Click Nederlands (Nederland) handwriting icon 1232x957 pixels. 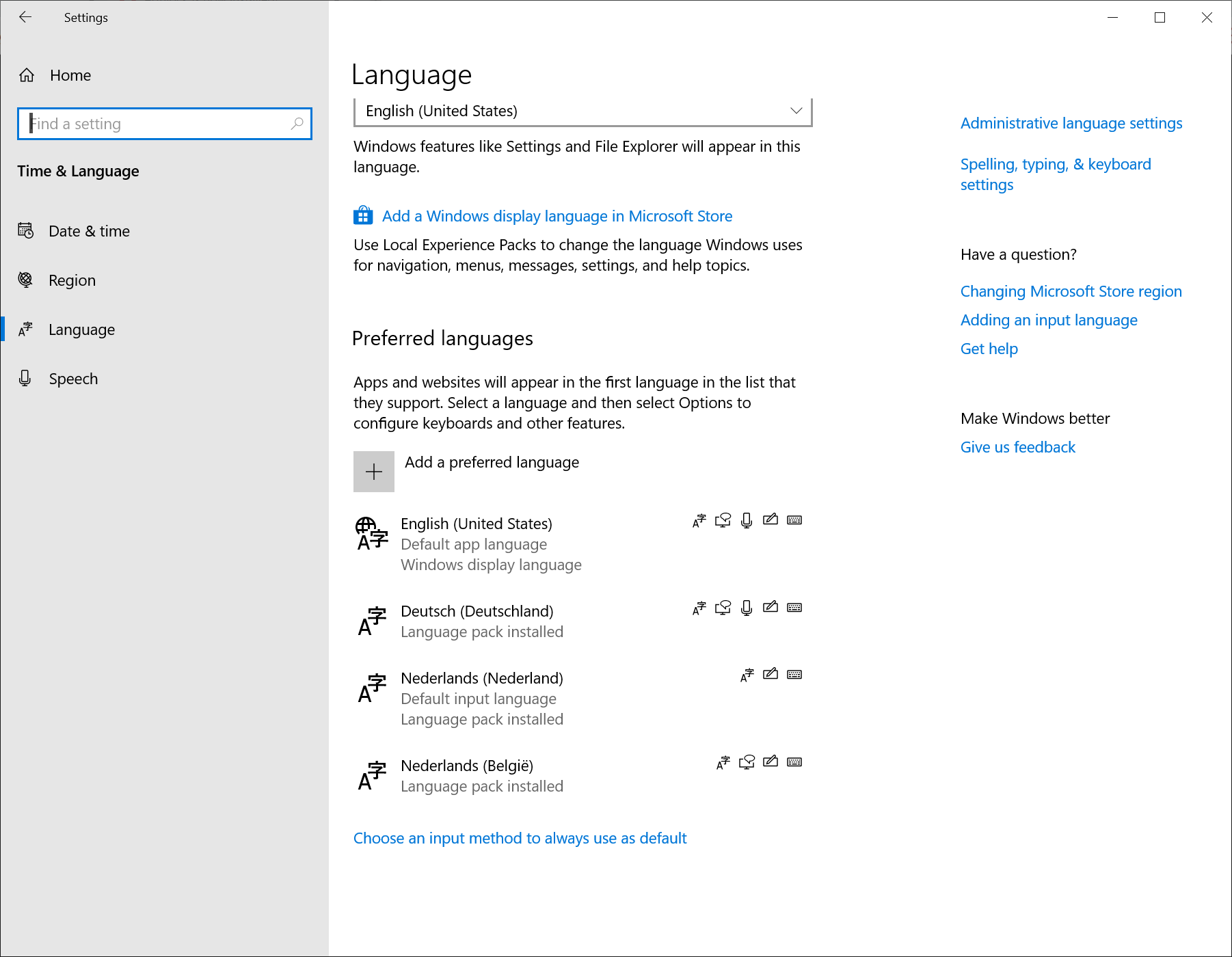tap(771, 674)
